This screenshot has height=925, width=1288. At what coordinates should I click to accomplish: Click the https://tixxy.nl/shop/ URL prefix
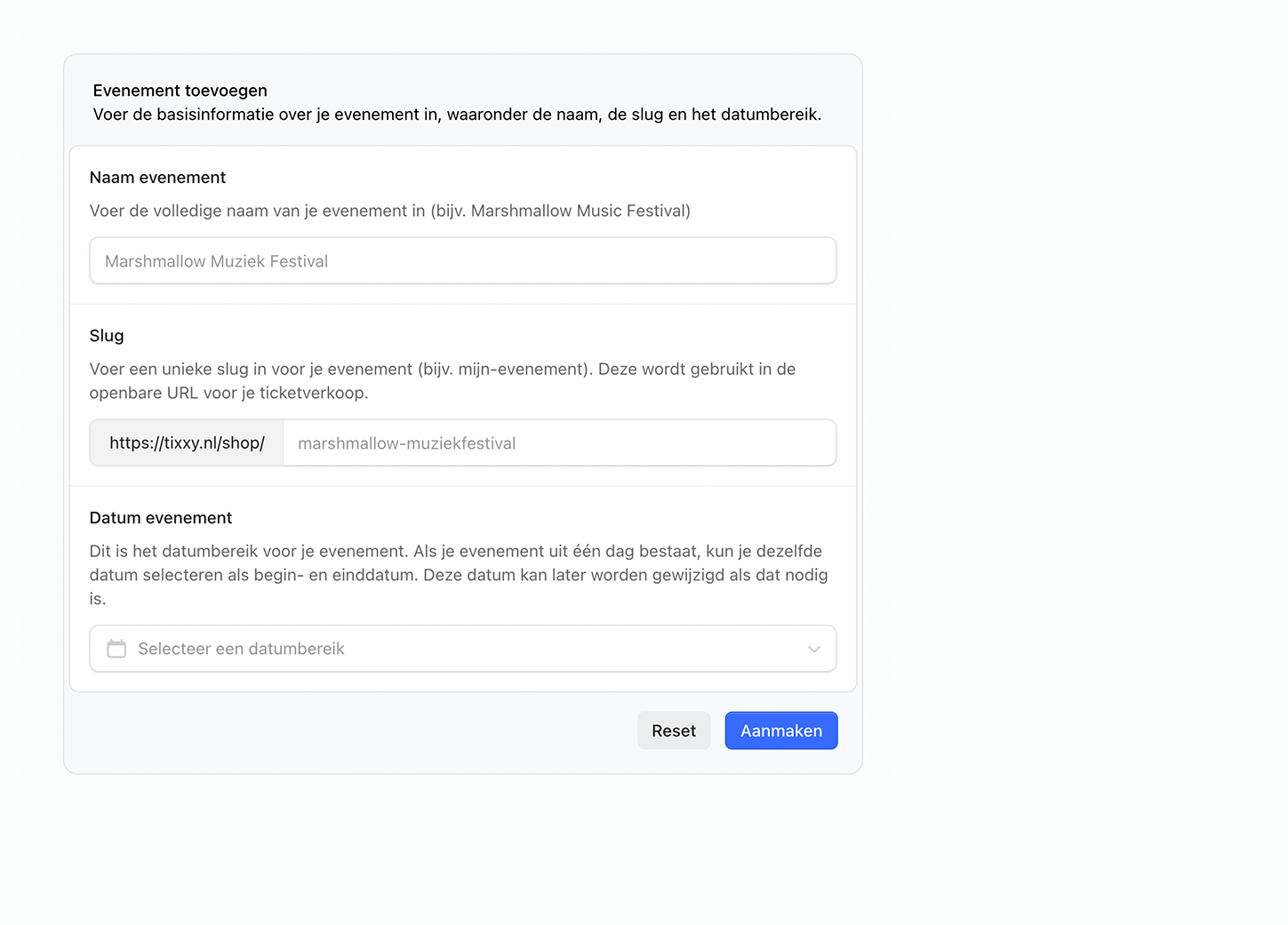tap(187, 443)
